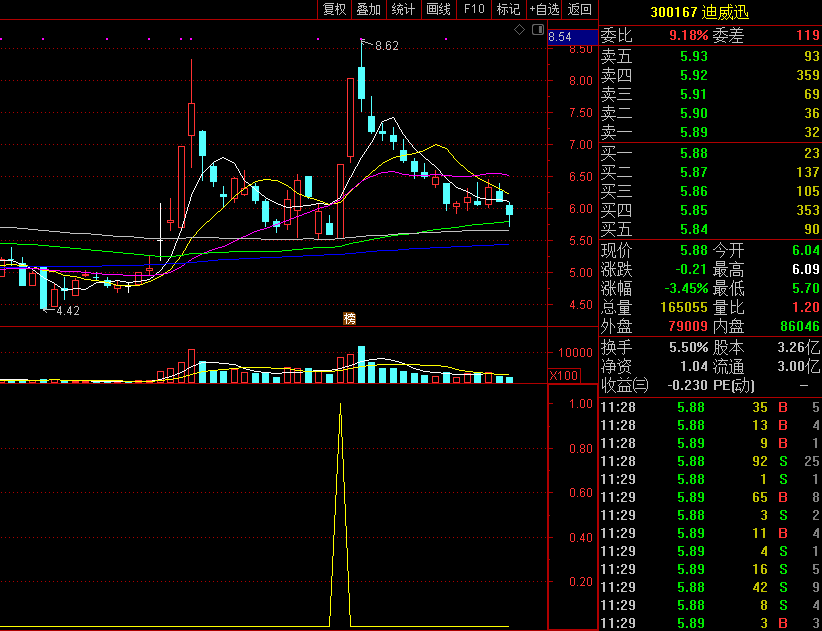The height and width of the screenshot is (631, 822).
Task: Open the 复权 adjustment menu
Action: click(334, 9)
